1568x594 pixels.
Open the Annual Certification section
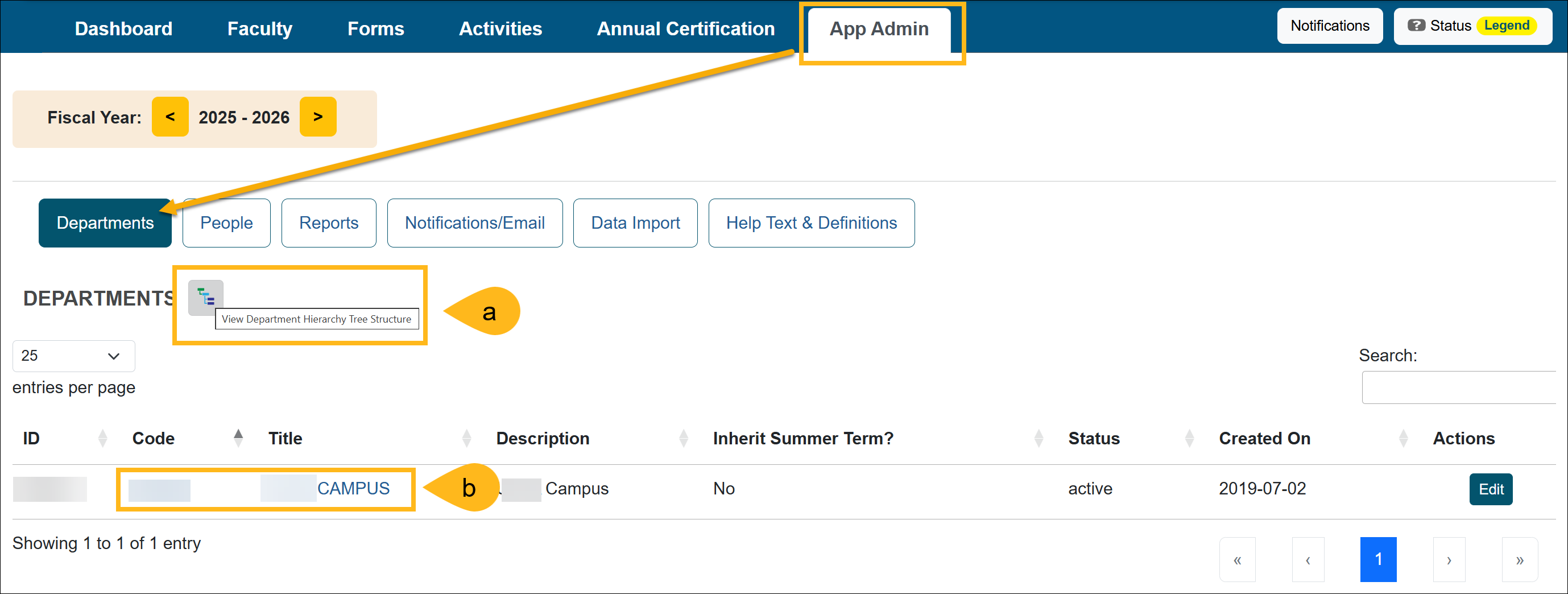[685, 28]
